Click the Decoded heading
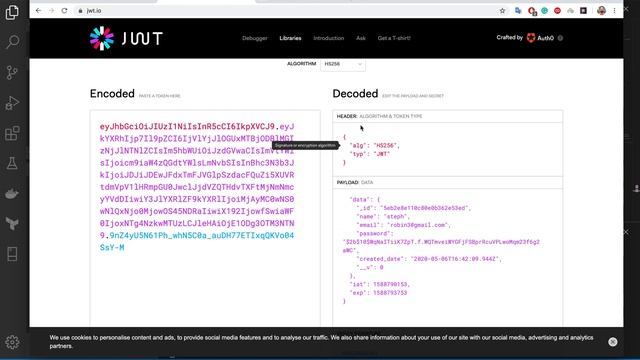Image resolution: width=640 pixels, height=360 pixels. (355, 93)
